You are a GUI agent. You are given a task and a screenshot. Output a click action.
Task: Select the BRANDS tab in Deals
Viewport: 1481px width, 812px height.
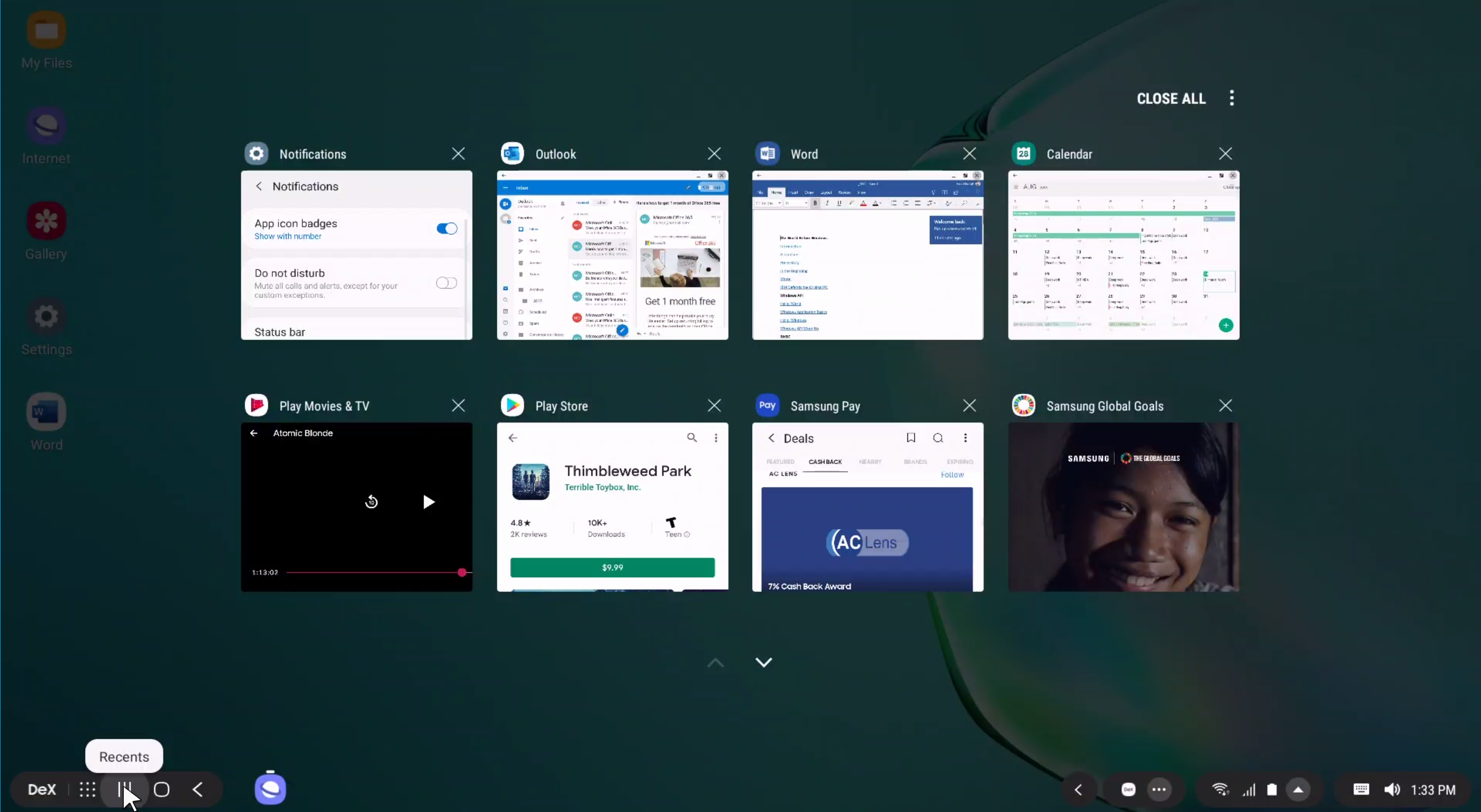915,461
